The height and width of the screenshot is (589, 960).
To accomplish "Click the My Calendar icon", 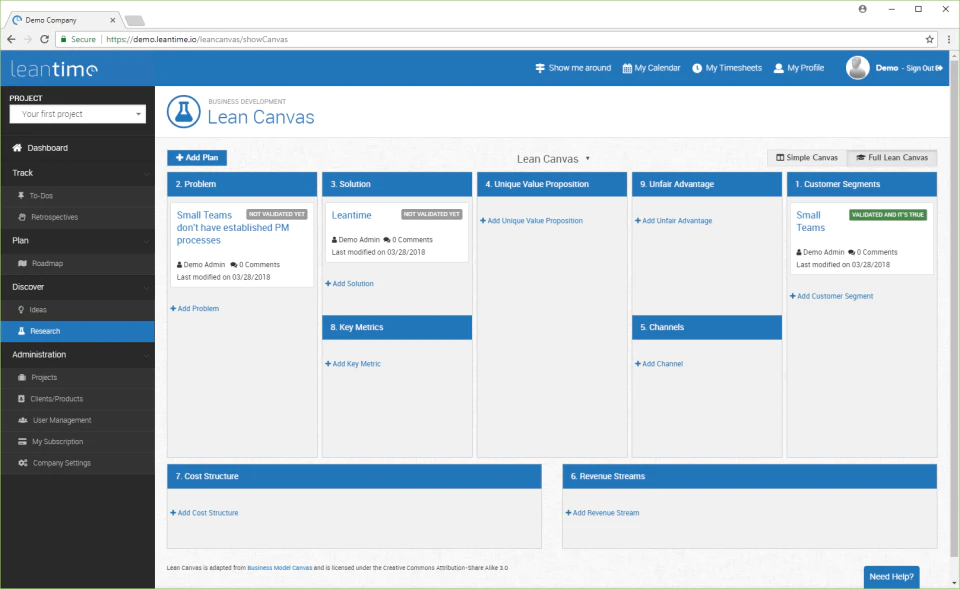I will (x=627, y=68).
